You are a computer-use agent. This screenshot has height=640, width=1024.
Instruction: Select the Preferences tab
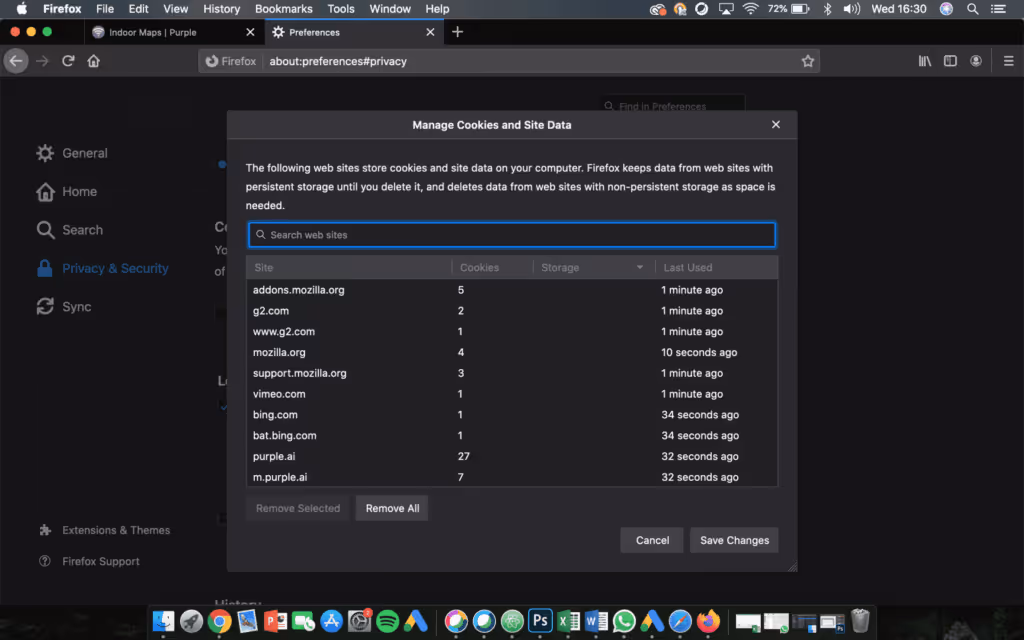354,32
